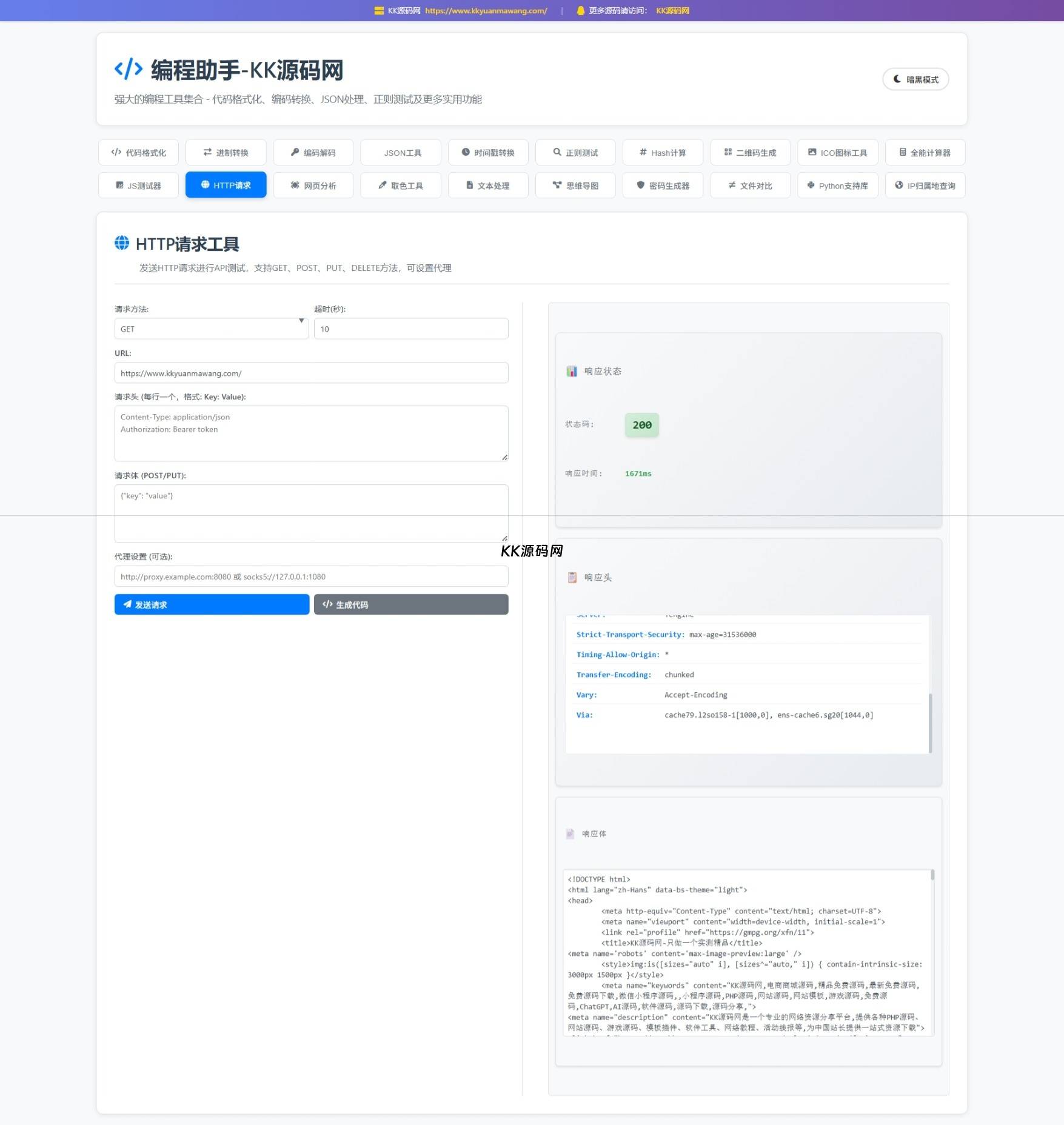The height and width of the screenshot is (1125, 1064).
Task: Switch to the 进制转换 tab
Action: (x=226, y=152)
